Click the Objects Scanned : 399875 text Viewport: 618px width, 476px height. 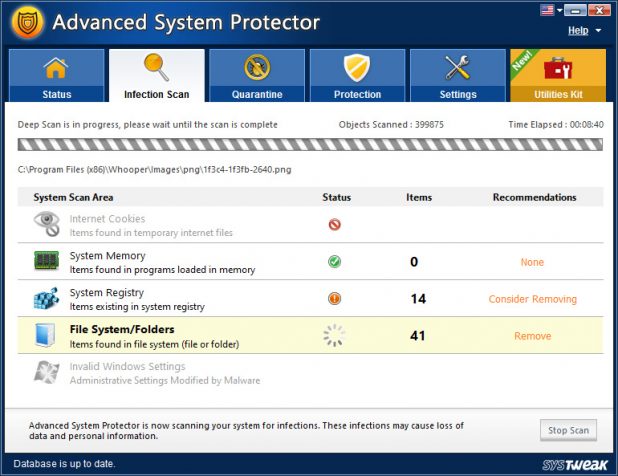click(x=391, y=125)
